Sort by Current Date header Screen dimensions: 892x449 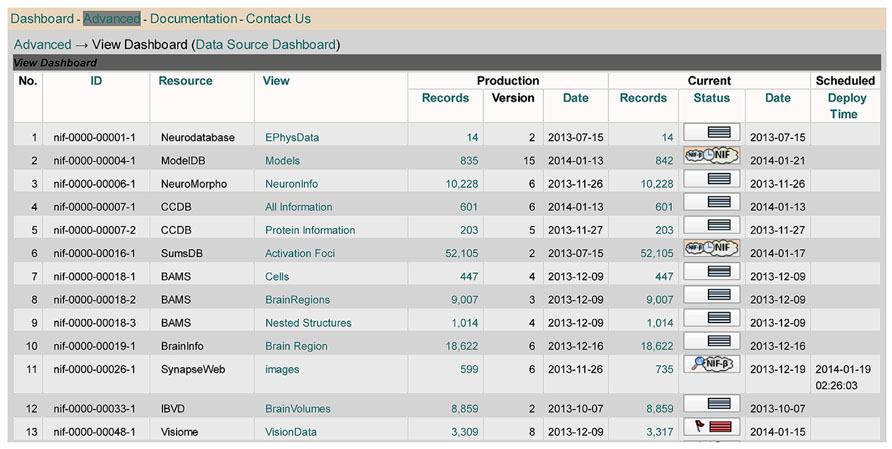click(x=778, y=98)
